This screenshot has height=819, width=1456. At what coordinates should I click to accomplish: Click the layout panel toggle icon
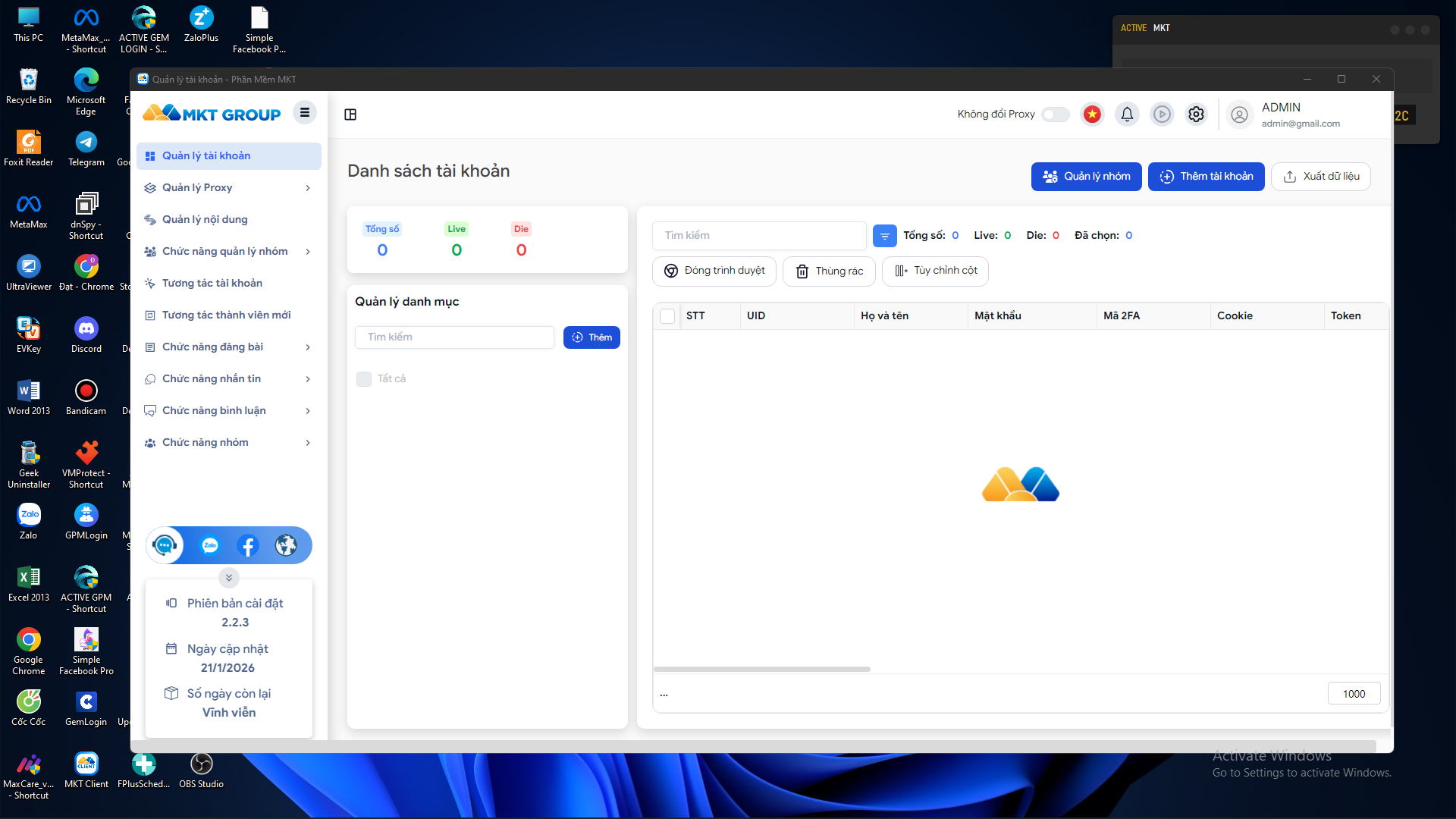[x=350, y=115]
